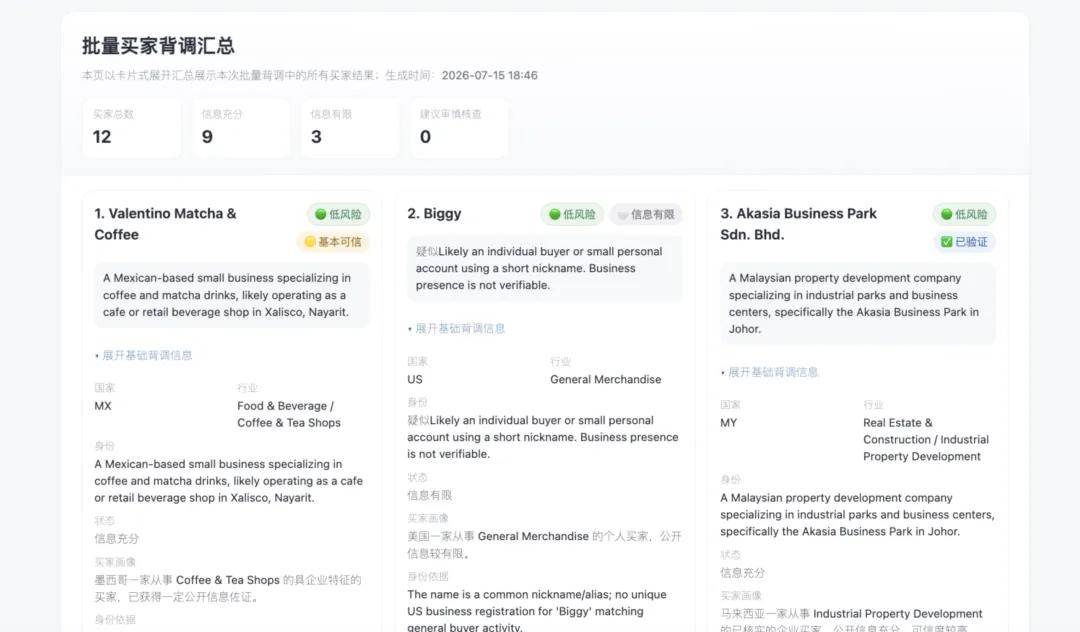Click the timestamp 2026-07-15 18:46
This screenshot has width=1080, height=632.
coord(490,75)
